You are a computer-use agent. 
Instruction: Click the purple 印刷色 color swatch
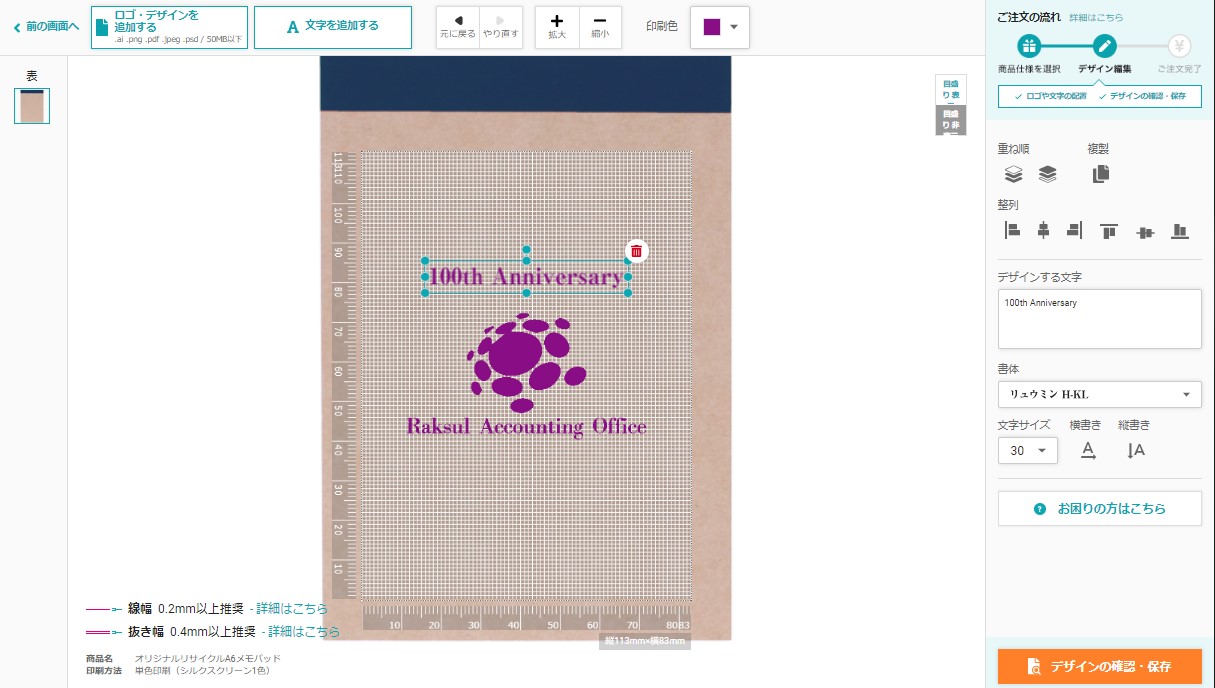(712, 27)
